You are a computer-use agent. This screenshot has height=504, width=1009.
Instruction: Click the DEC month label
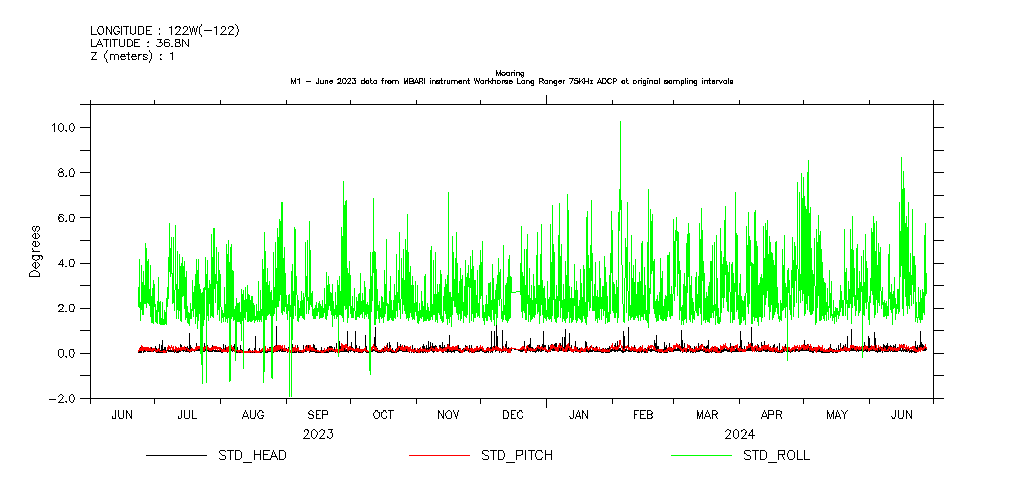pyautogui.click(x=513, y=415)
